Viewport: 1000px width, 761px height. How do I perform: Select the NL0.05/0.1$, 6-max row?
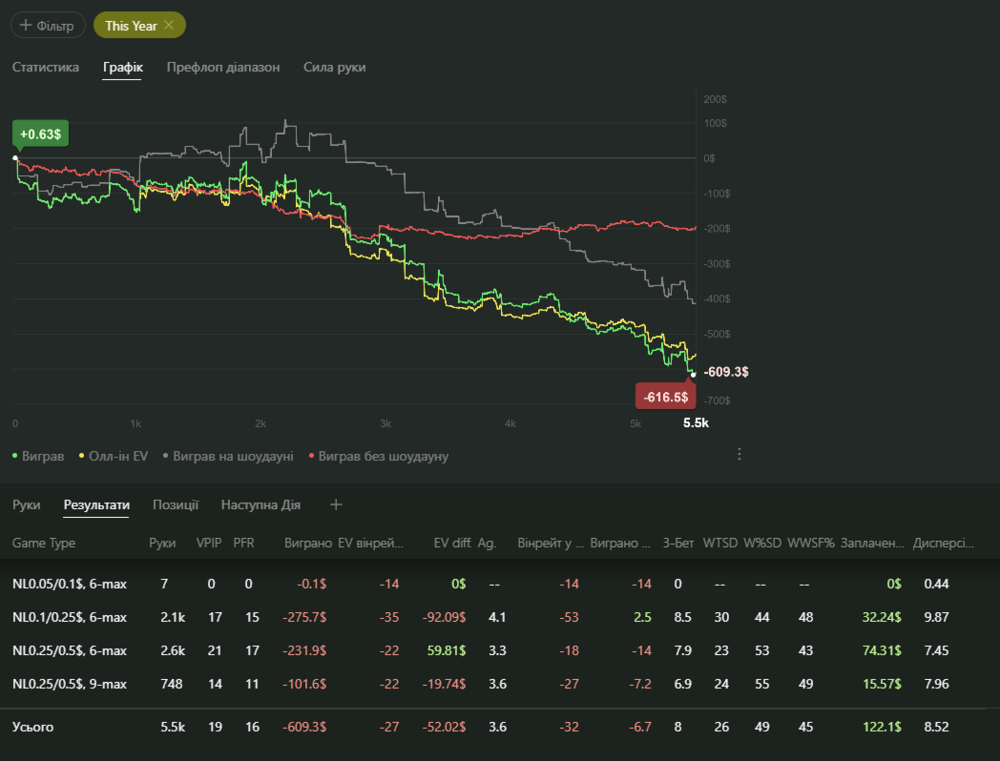tap(499, 584)
